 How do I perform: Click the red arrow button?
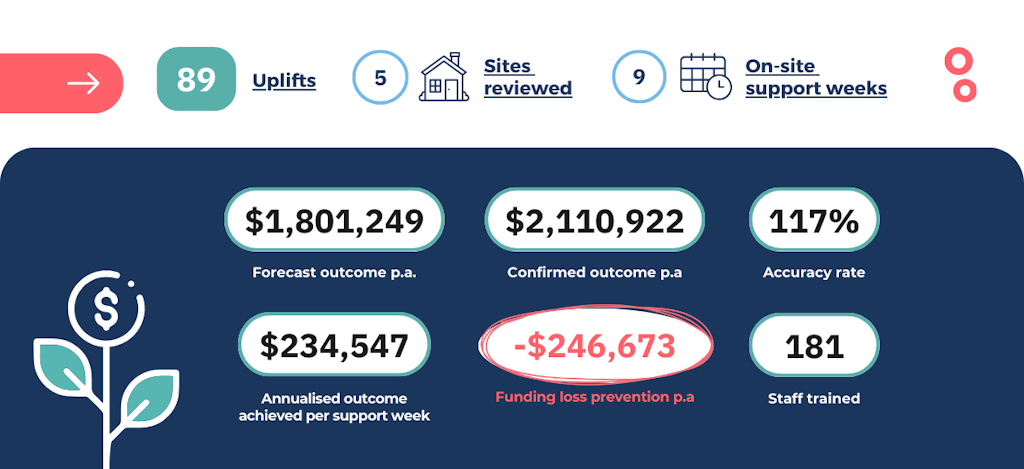62,83
